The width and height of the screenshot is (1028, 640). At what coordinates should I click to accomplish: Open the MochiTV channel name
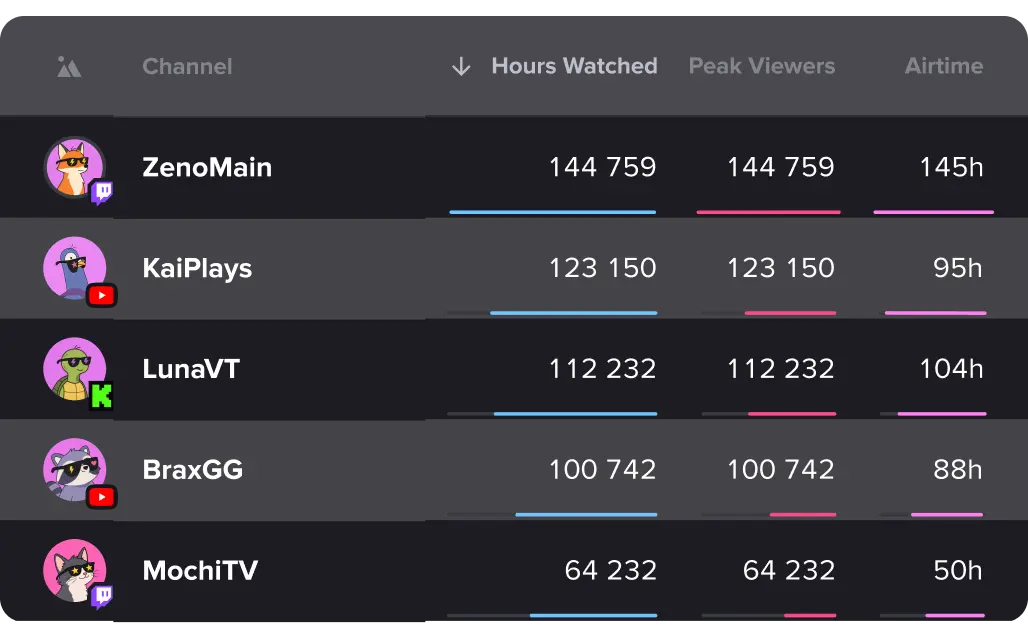pyautogui.click(x=200, y=570)
